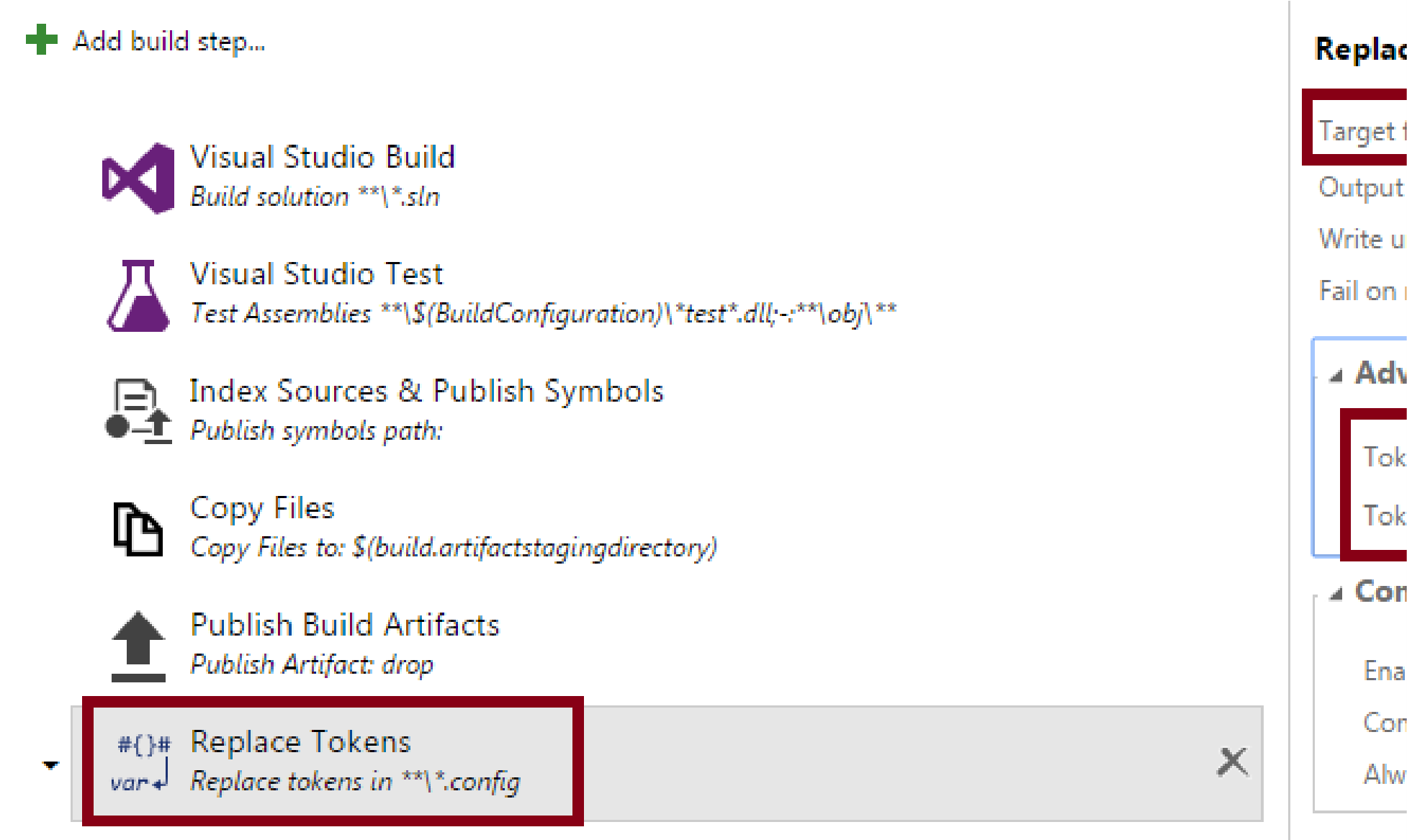Click the Visual Studio Test flask icon
Screen dimensions: 1407x840
(x=138, y=295)
